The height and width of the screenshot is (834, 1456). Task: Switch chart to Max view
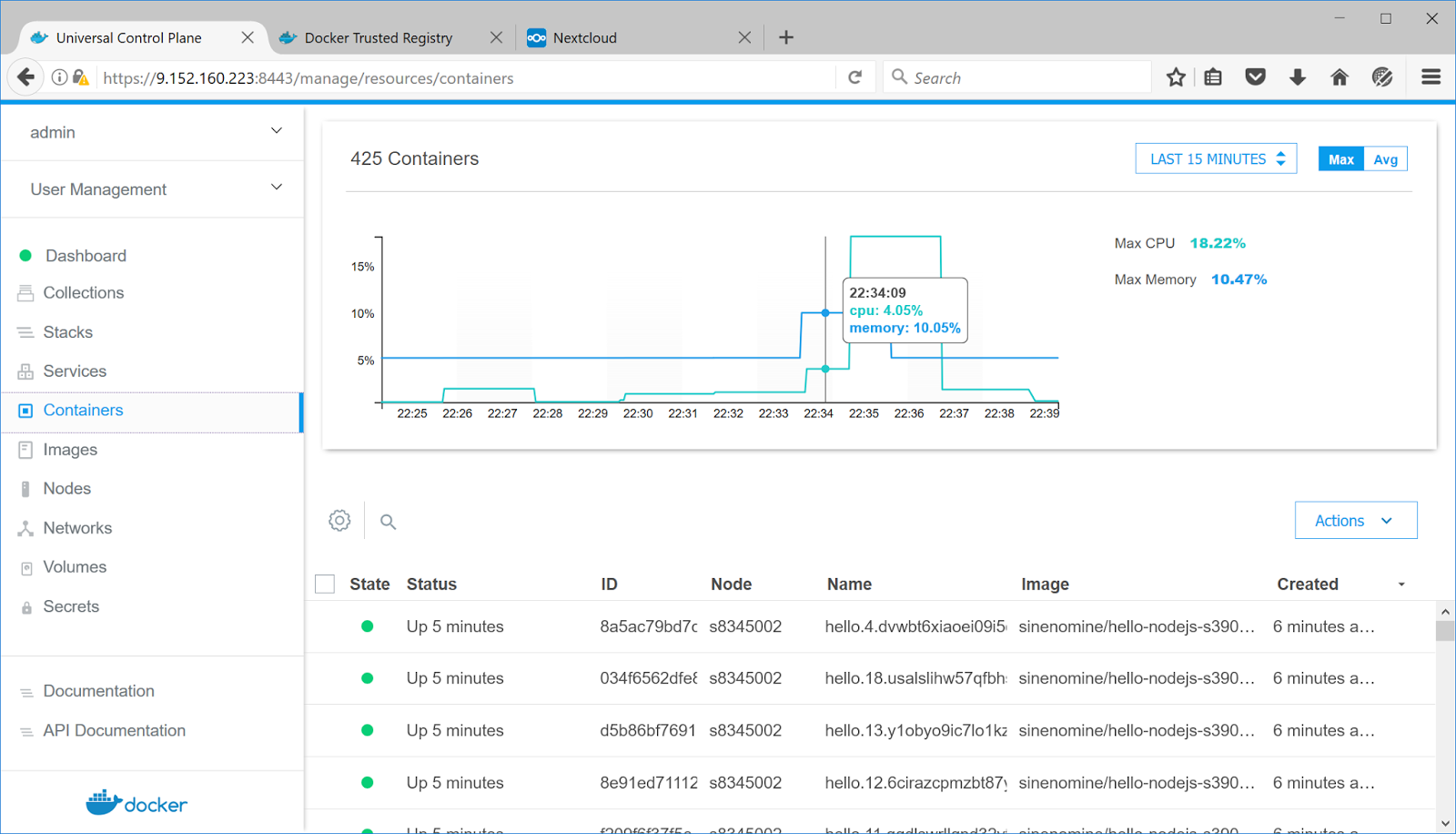[1341, 159]
